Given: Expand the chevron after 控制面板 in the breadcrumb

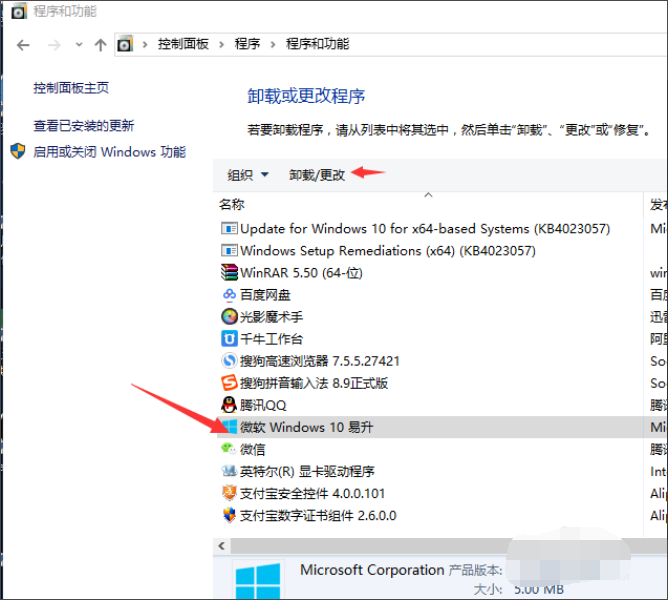Looking at the screenshot, I should [222, 44].
